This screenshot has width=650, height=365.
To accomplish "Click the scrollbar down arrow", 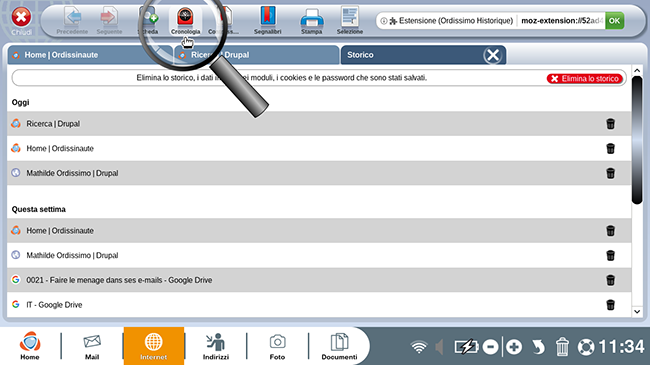I will [637, 311].
